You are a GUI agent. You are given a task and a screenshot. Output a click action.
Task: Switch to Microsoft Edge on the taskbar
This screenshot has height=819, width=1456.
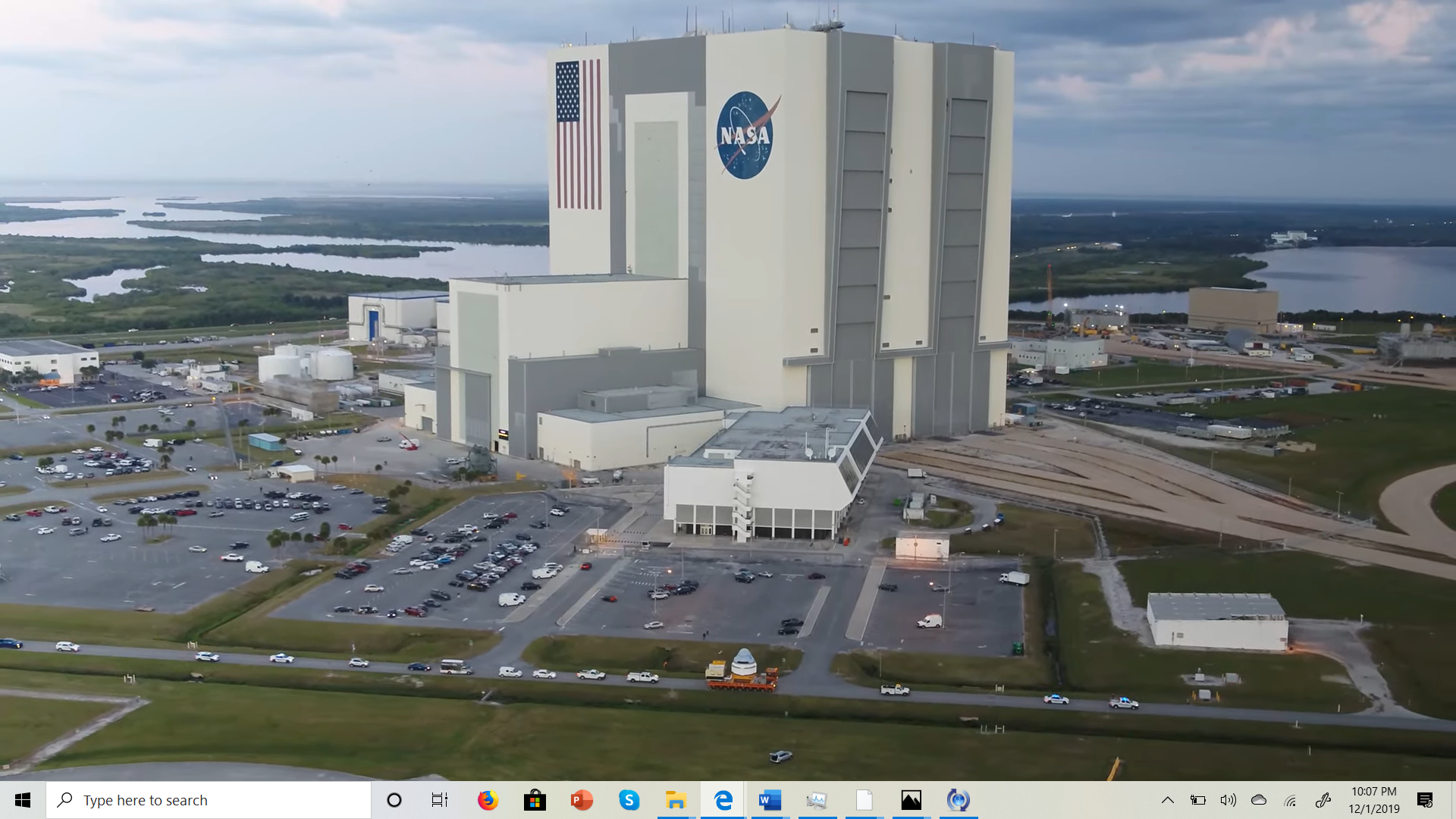click(x=723, y=800)
